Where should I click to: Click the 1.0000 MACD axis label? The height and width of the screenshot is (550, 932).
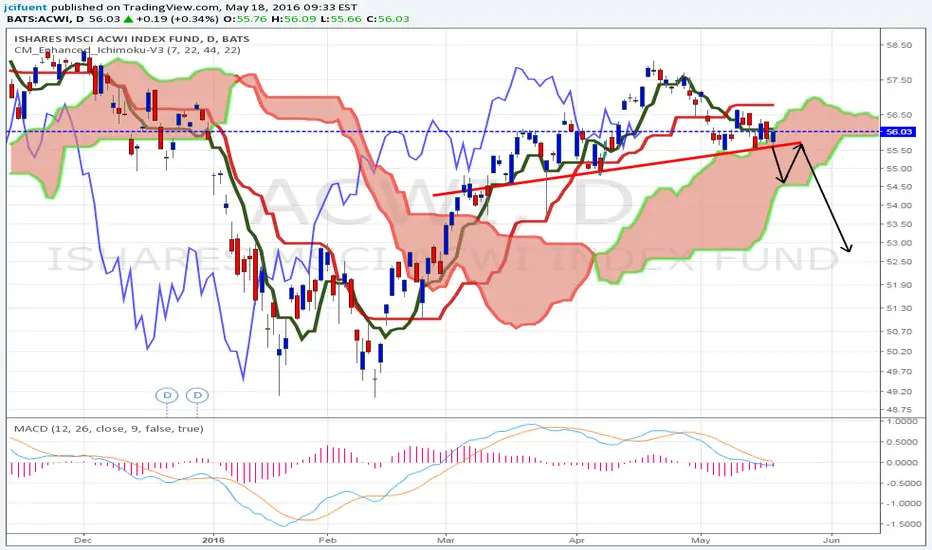[902, 422]
